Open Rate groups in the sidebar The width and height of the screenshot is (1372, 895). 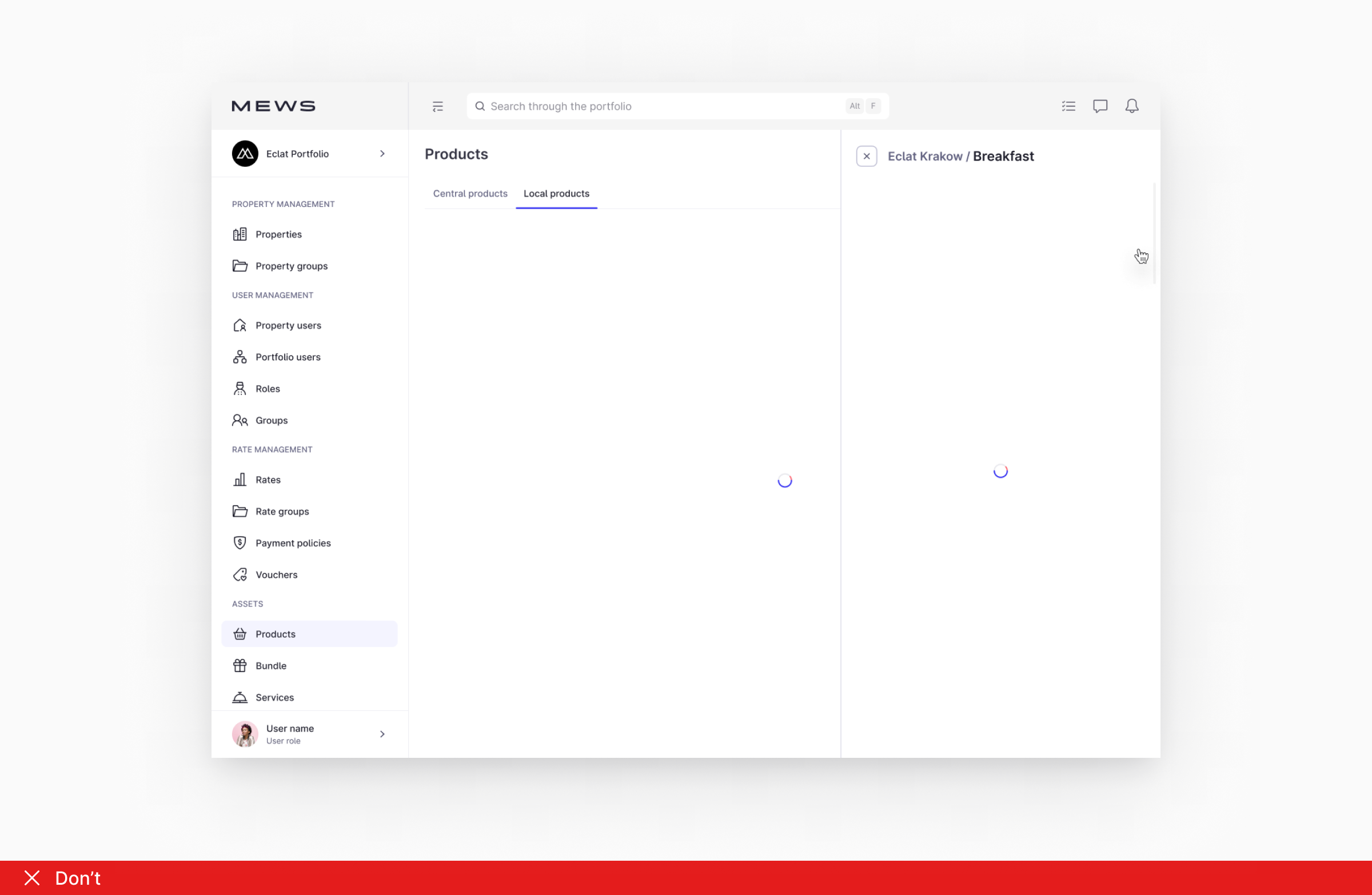click(282, 511)
